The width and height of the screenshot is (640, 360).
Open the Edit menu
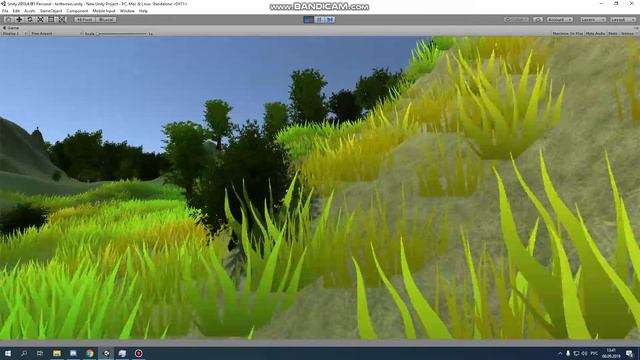(x=16, y=11)
